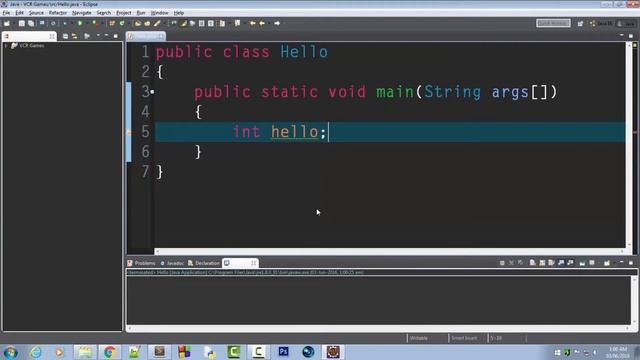Switch to the Java EE perspective
640x360 pixels.
[601, 24]
